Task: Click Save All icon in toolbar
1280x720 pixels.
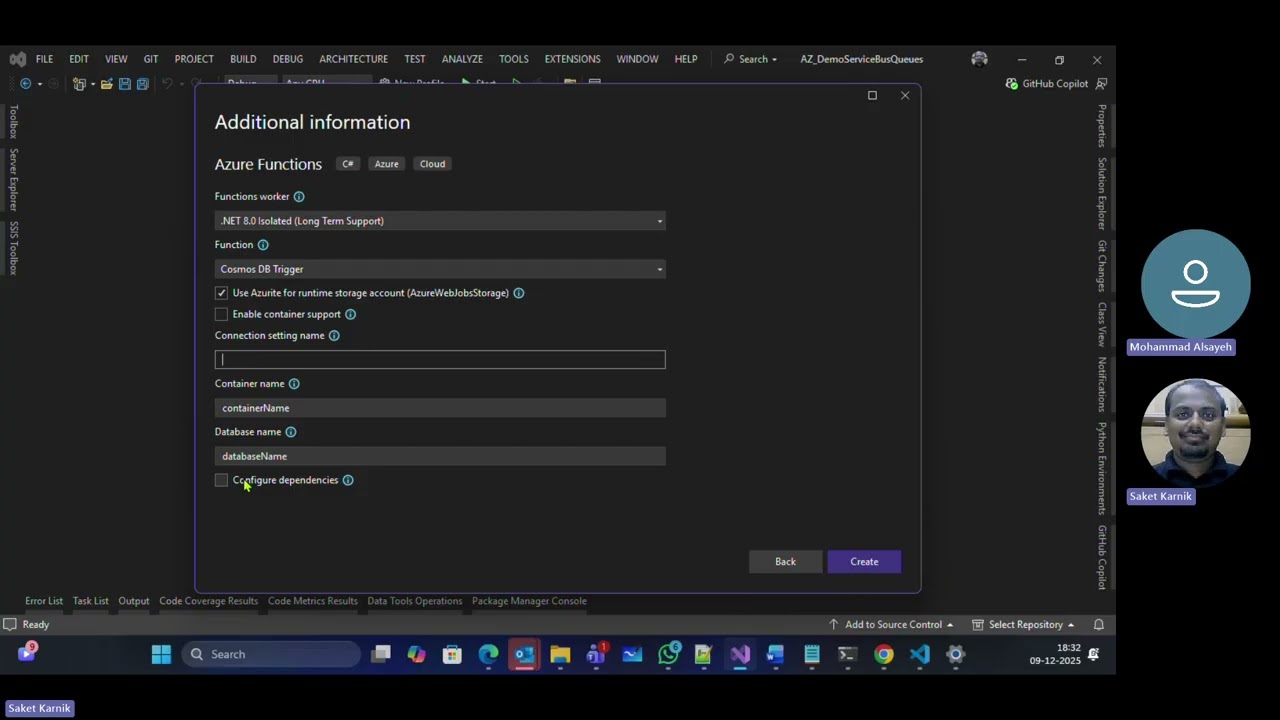Action: (143, 84)
